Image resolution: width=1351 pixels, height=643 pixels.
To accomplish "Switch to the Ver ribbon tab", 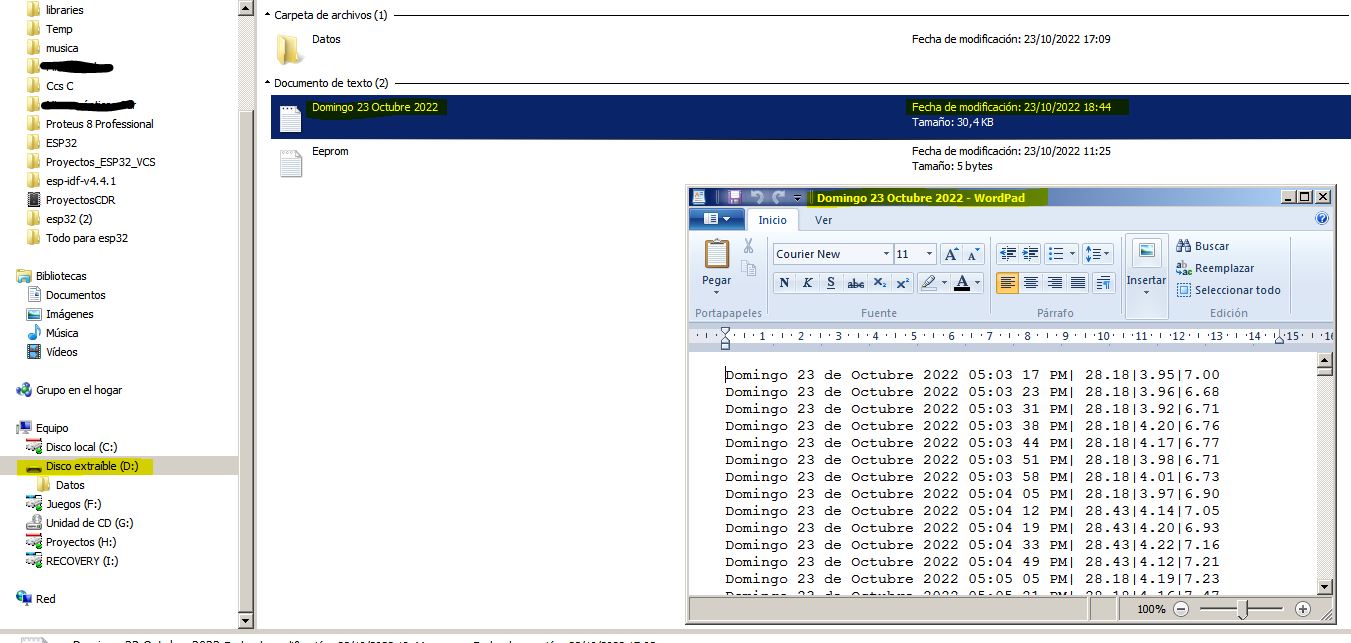I will pos(823,220).
